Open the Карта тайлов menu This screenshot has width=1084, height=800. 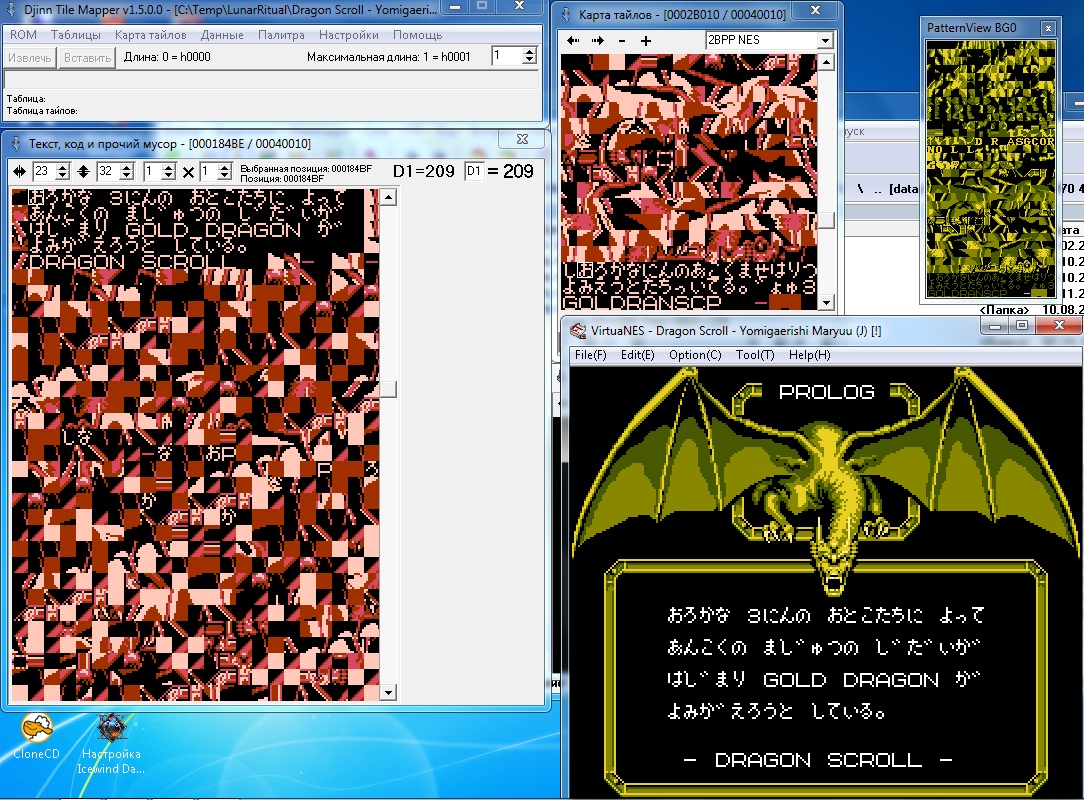[x=150, y=35]
